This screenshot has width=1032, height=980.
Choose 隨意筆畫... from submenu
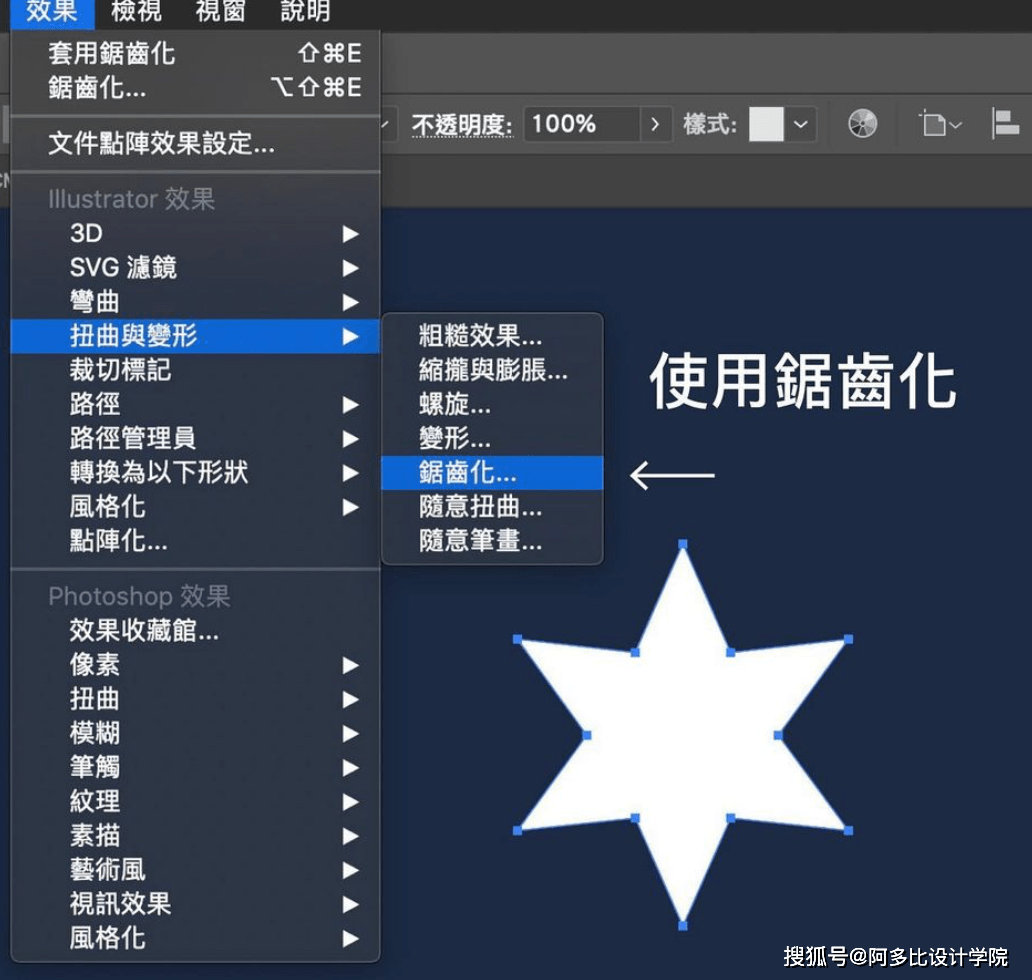pyautogui.click(x=492, y=542)
